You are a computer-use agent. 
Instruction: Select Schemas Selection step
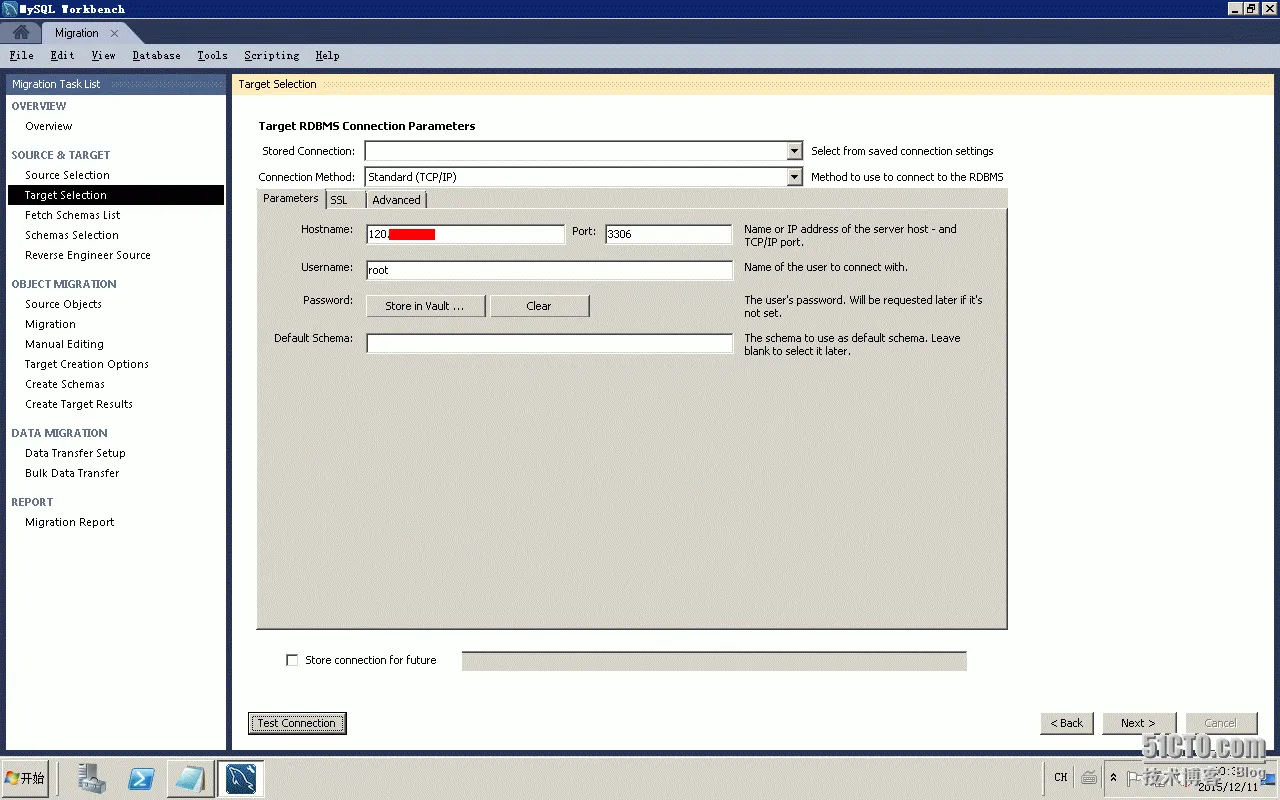(72, 235)
